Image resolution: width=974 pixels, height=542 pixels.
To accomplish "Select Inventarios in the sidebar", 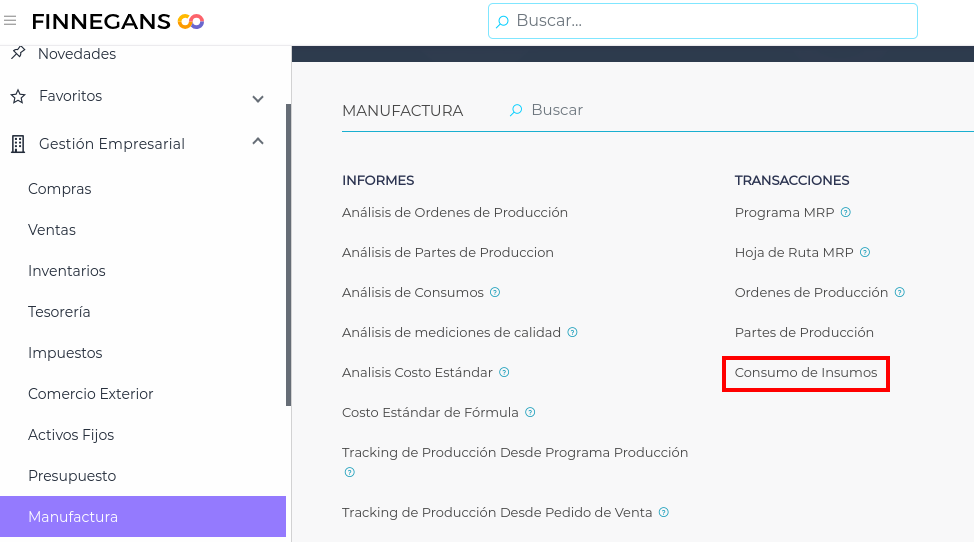I will pos(66,271).
